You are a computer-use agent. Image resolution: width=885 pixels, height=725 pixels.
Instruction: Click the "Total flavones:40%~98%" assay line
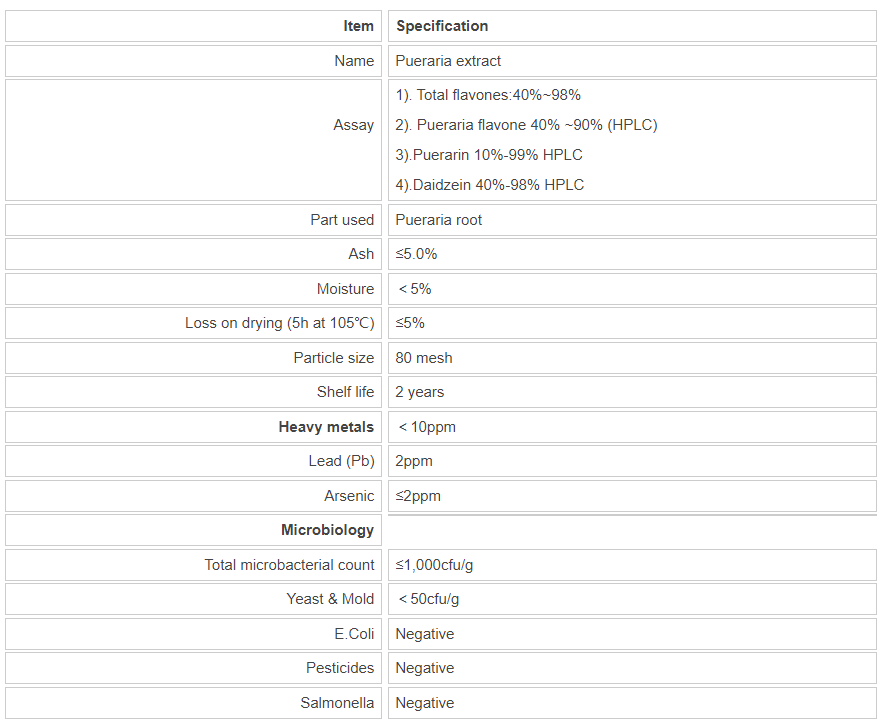pos(488,95)
